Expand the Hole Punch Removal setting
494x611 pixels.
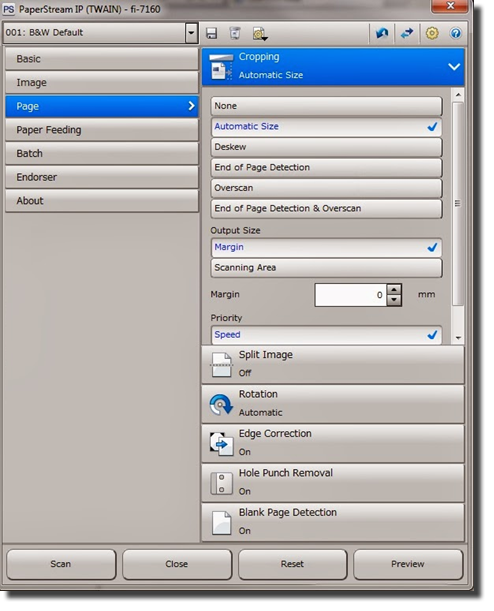[x=333, y=483]
